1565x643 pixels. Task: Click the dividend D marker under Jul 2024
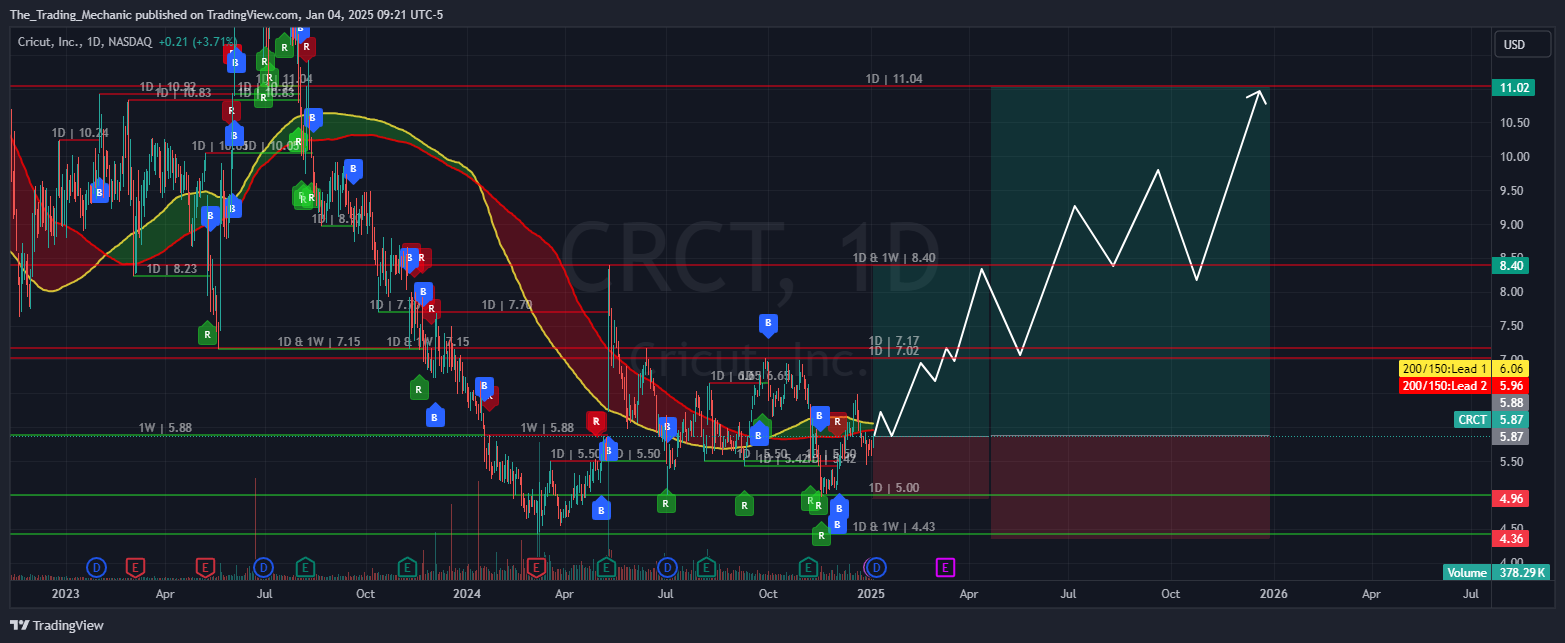(667, 568)
